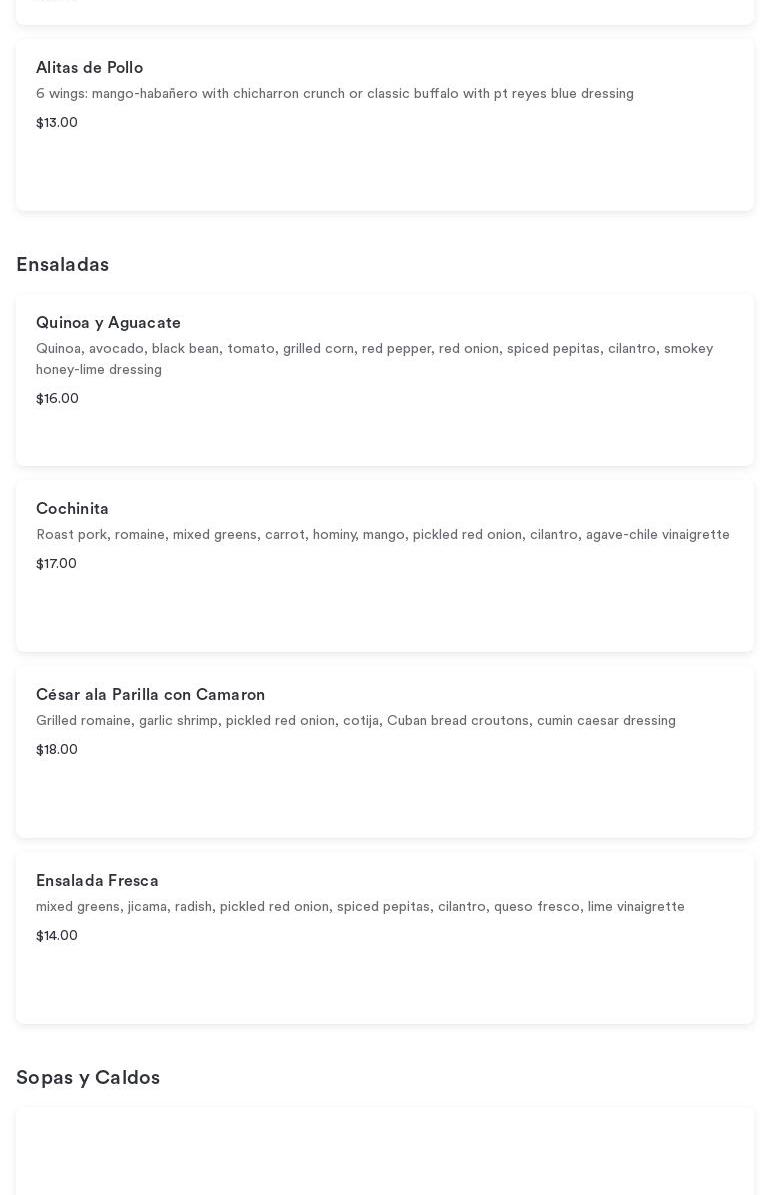Open the Ensalada Fresca item
The height and width of the screenshot is (1195, 770).
click(97, 881)
